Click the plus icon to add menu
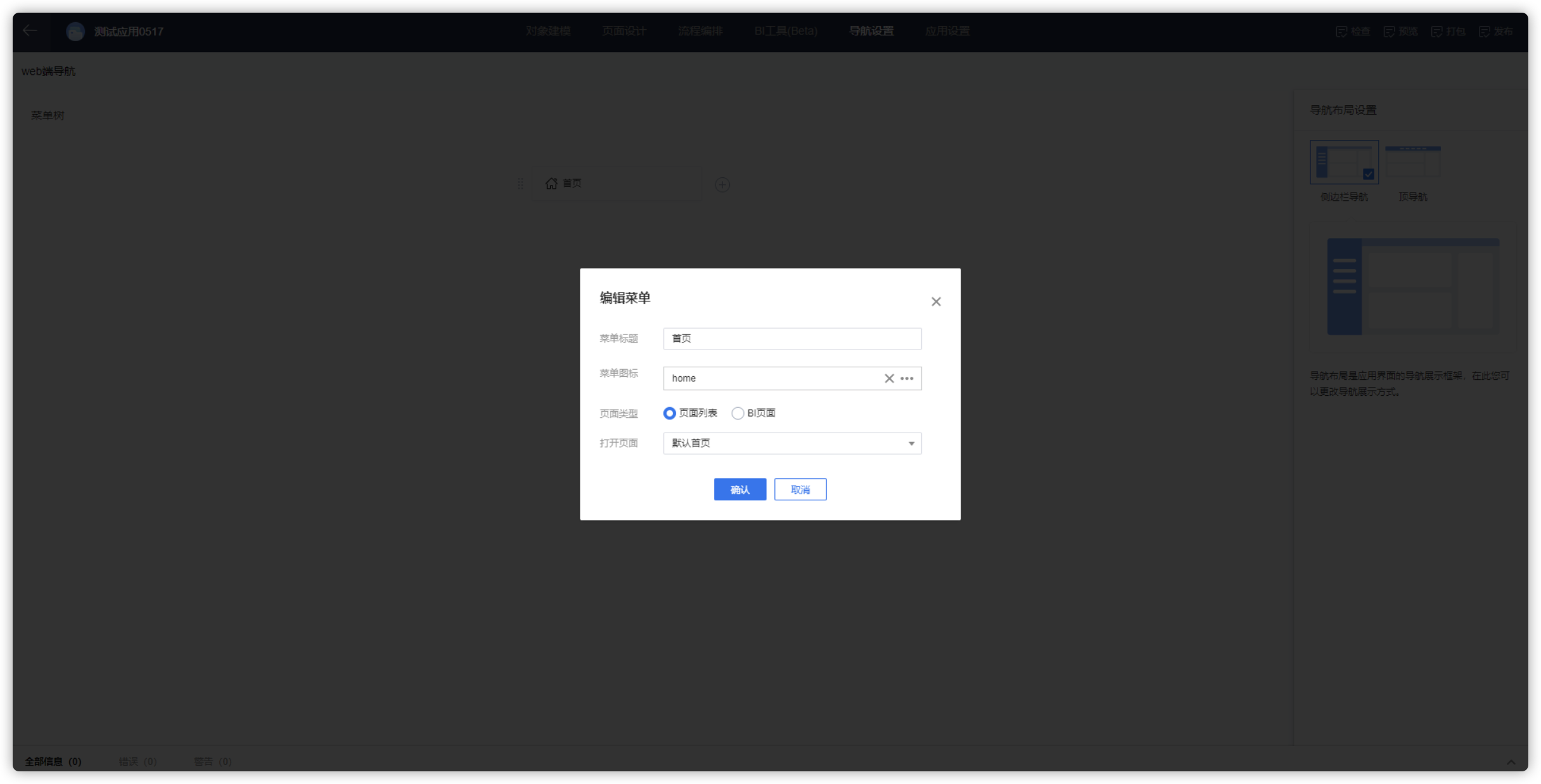Screen dimensions: 1541x784 [722, 184]
